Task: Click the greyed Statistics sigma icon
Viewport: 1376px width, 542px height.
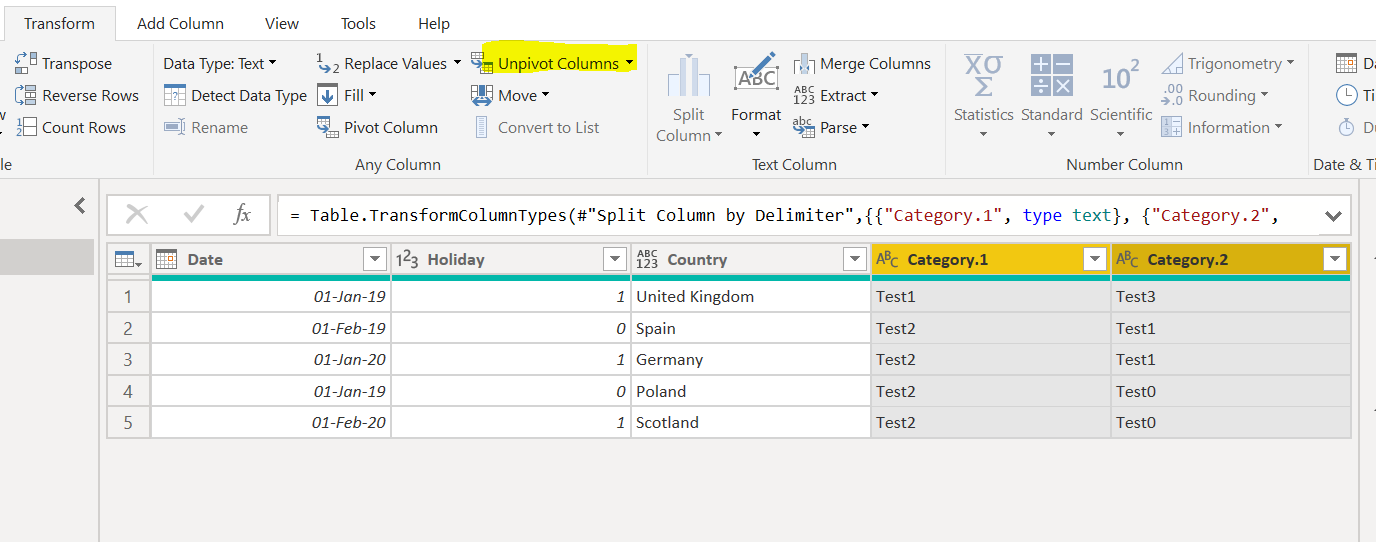Action: pos(983,76)
